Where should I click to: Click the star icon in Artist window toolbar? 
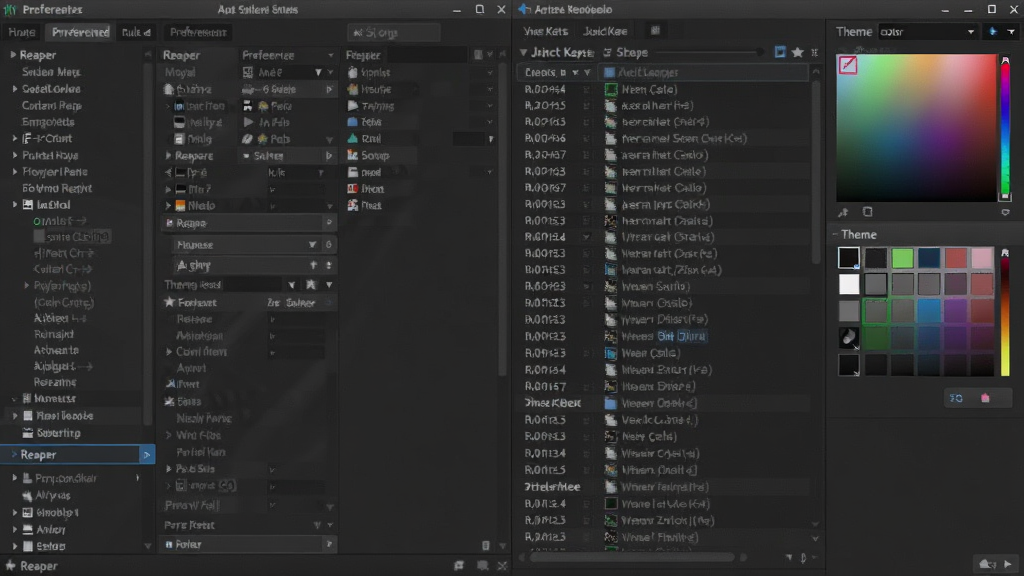(x=797, y=52)
